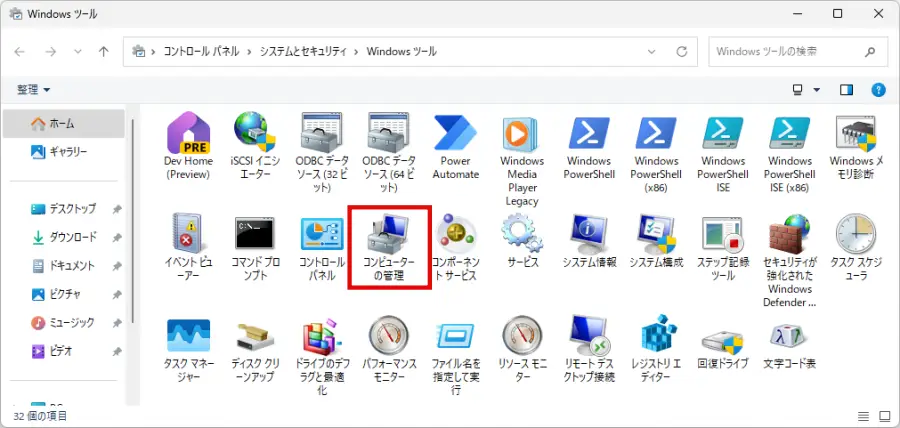This screenshot has width=900, height=428.
Task: Click コントロール パネル in address breadcrumb
Action: (201, 52)
